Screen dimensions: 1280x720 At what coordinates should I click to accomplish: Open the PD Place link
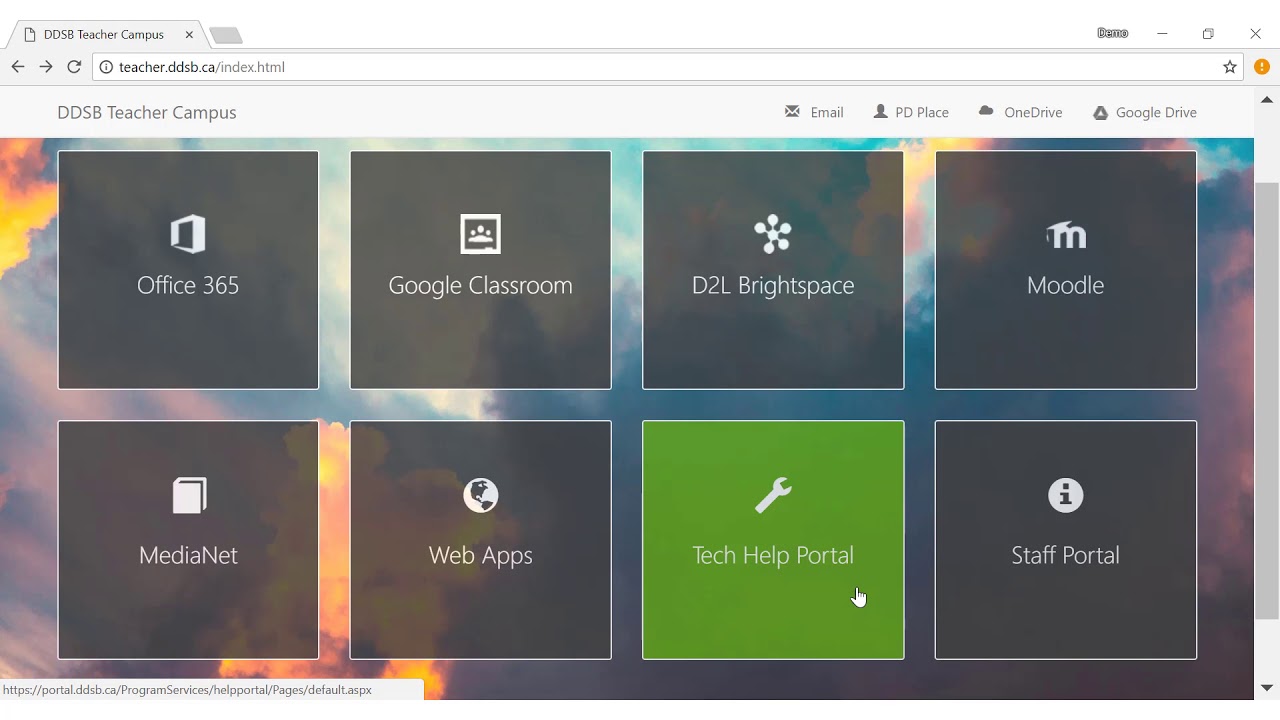911,112
